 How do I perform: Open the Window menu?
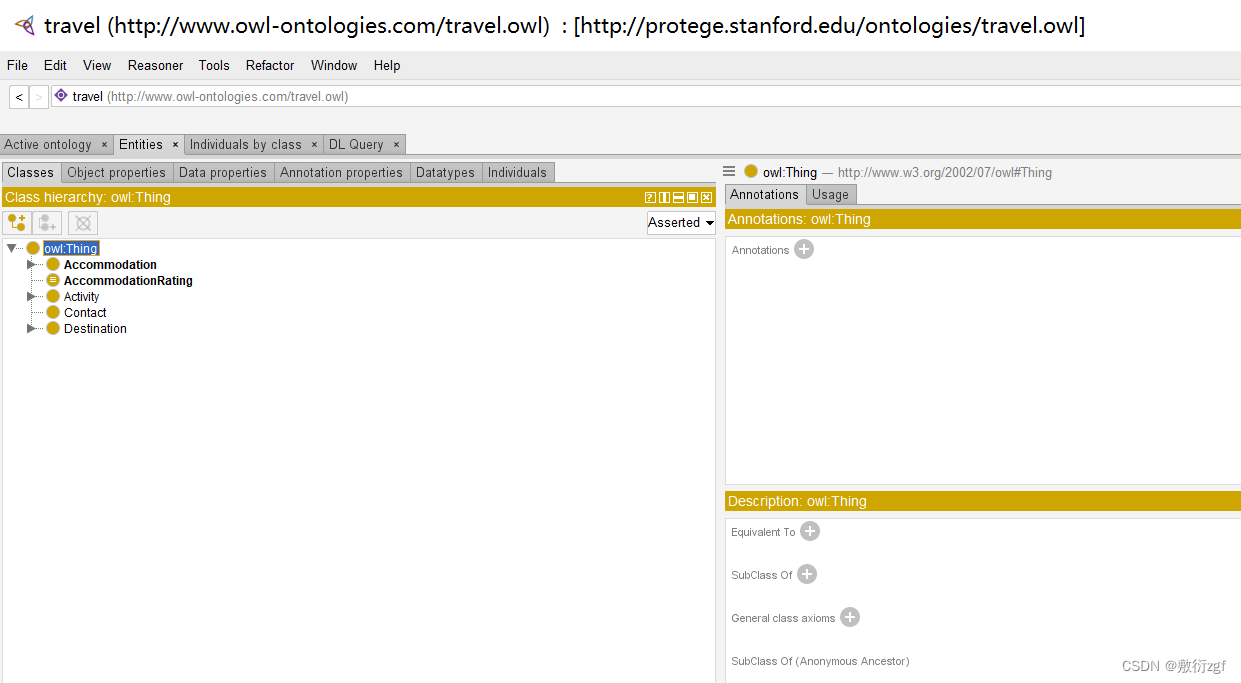coord(334,65)
